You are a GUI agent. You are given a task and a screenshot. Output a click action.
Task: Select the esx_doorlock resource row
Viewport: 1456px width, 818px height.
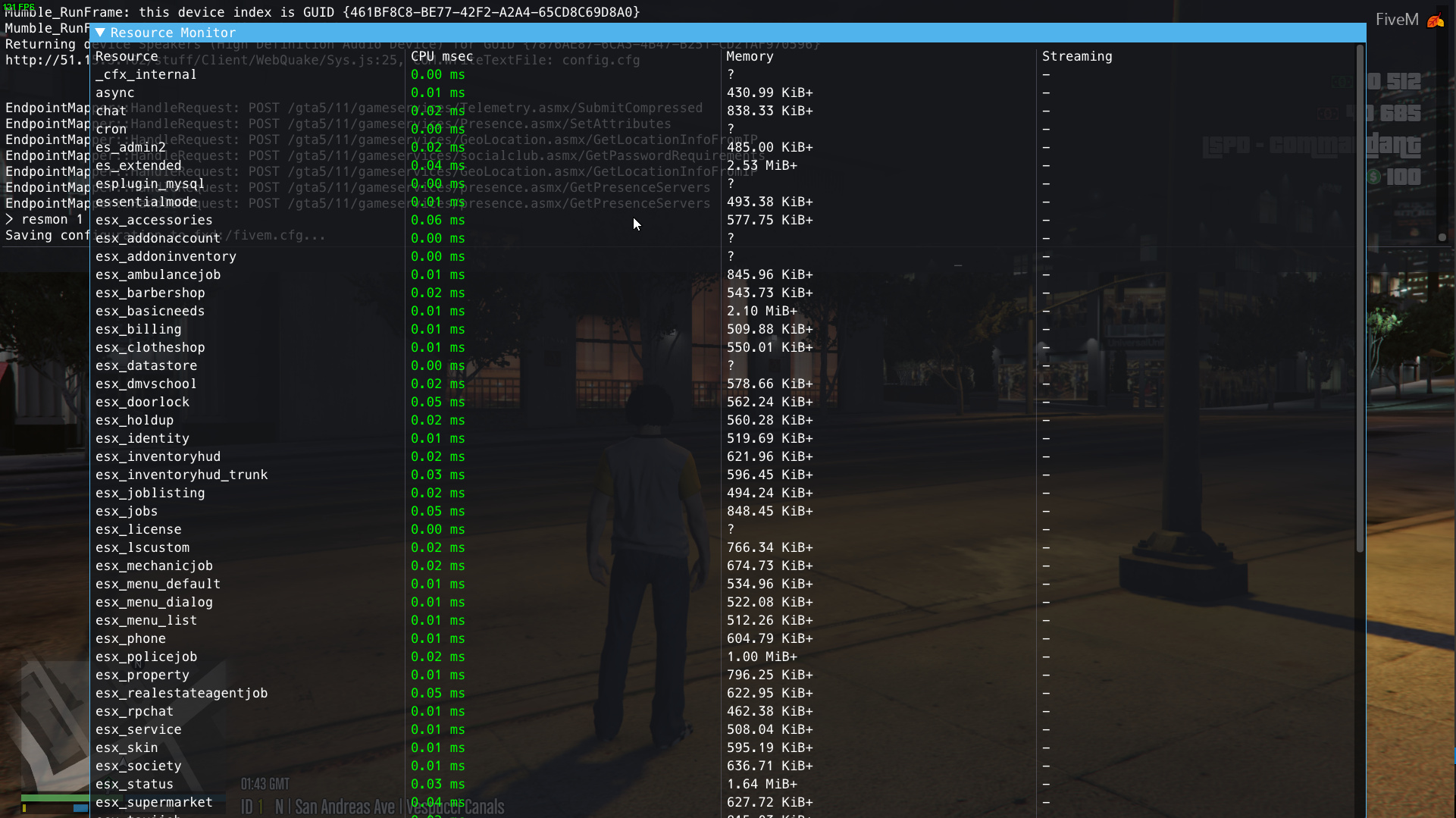724,402
